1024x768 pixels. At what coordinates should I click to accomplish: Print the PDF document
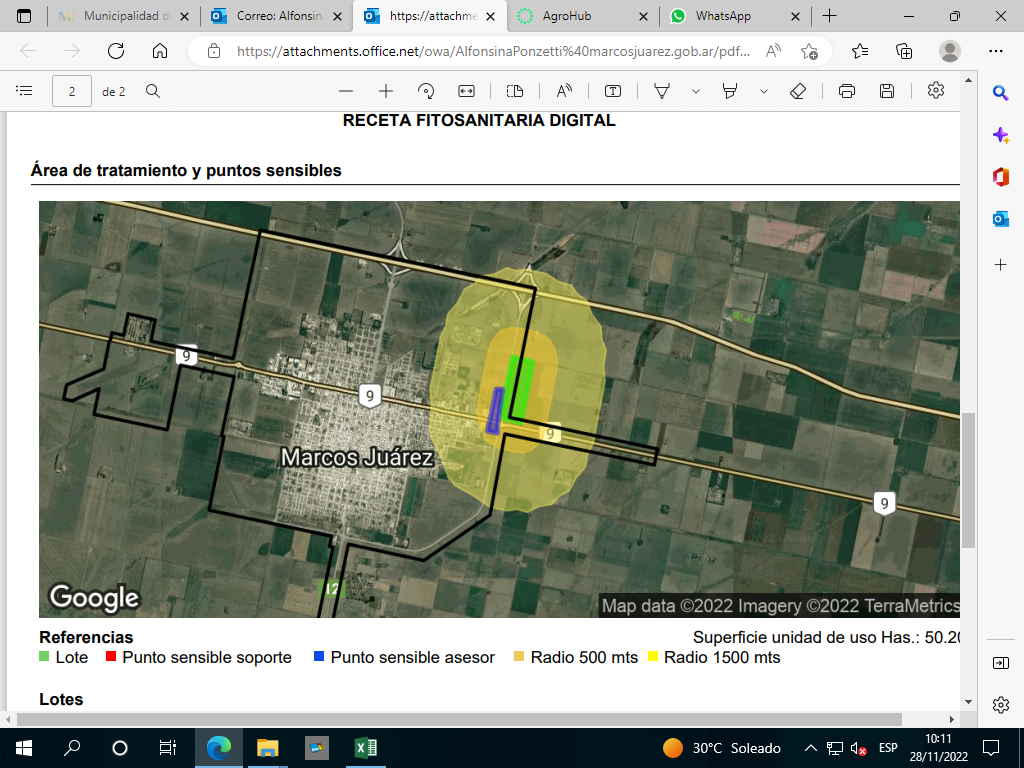point(847,91)
